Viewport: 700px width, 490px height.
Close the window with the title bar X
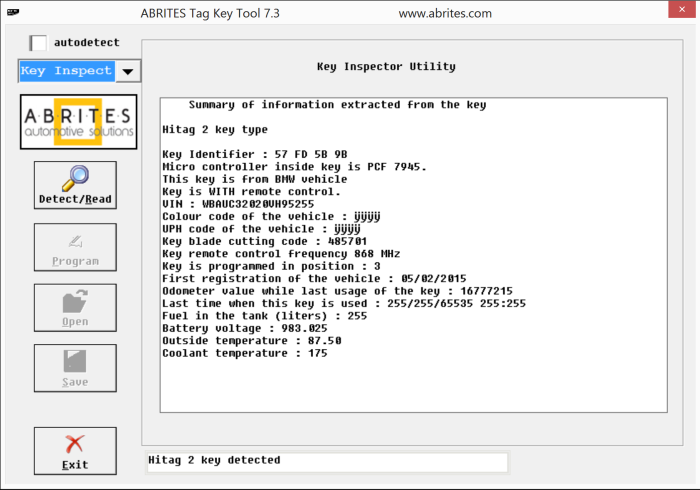[682, 9]
